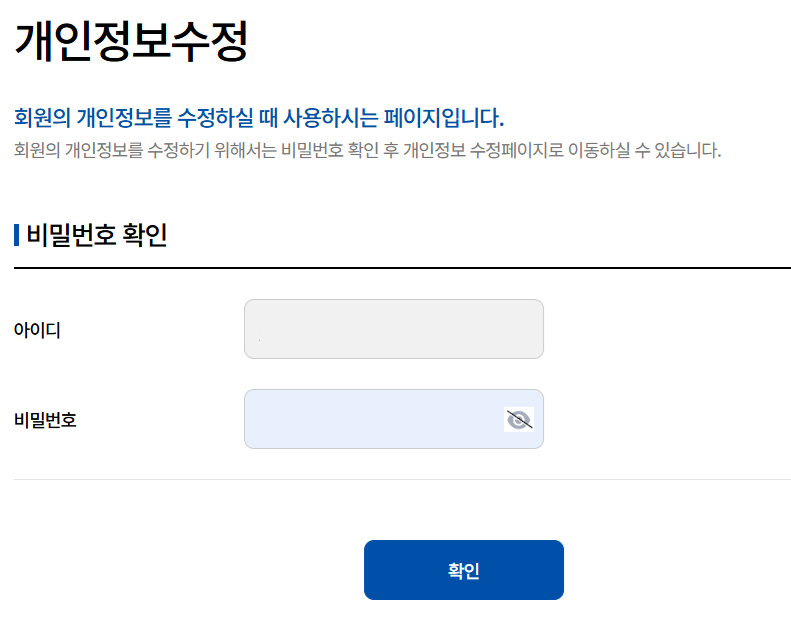Select the 비밀번호 field label

[45, 420]
